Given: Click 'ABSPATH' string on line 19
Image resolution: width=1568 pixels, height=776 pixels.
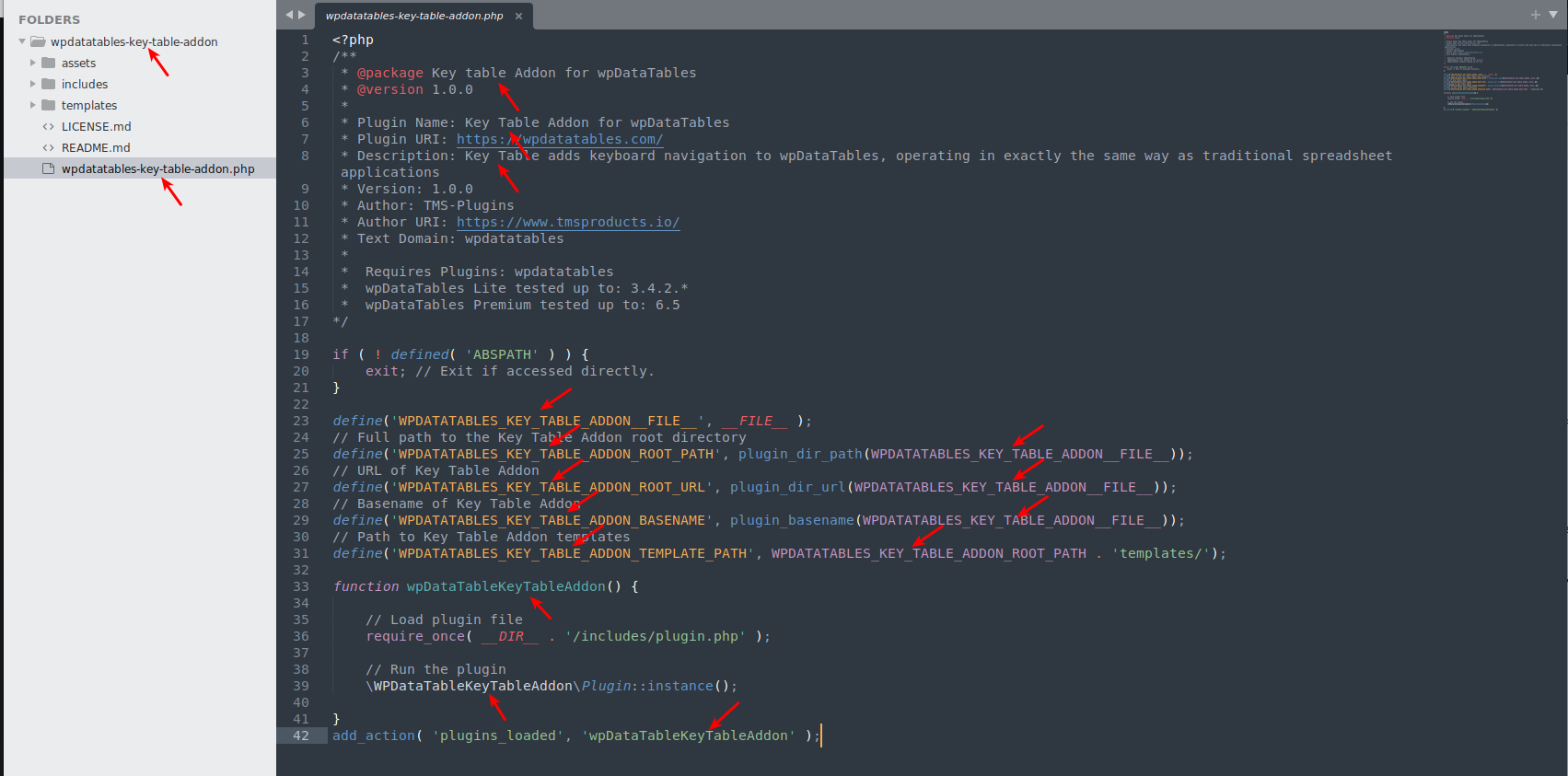Looking at the screenshot, I should tap(502, 354).
